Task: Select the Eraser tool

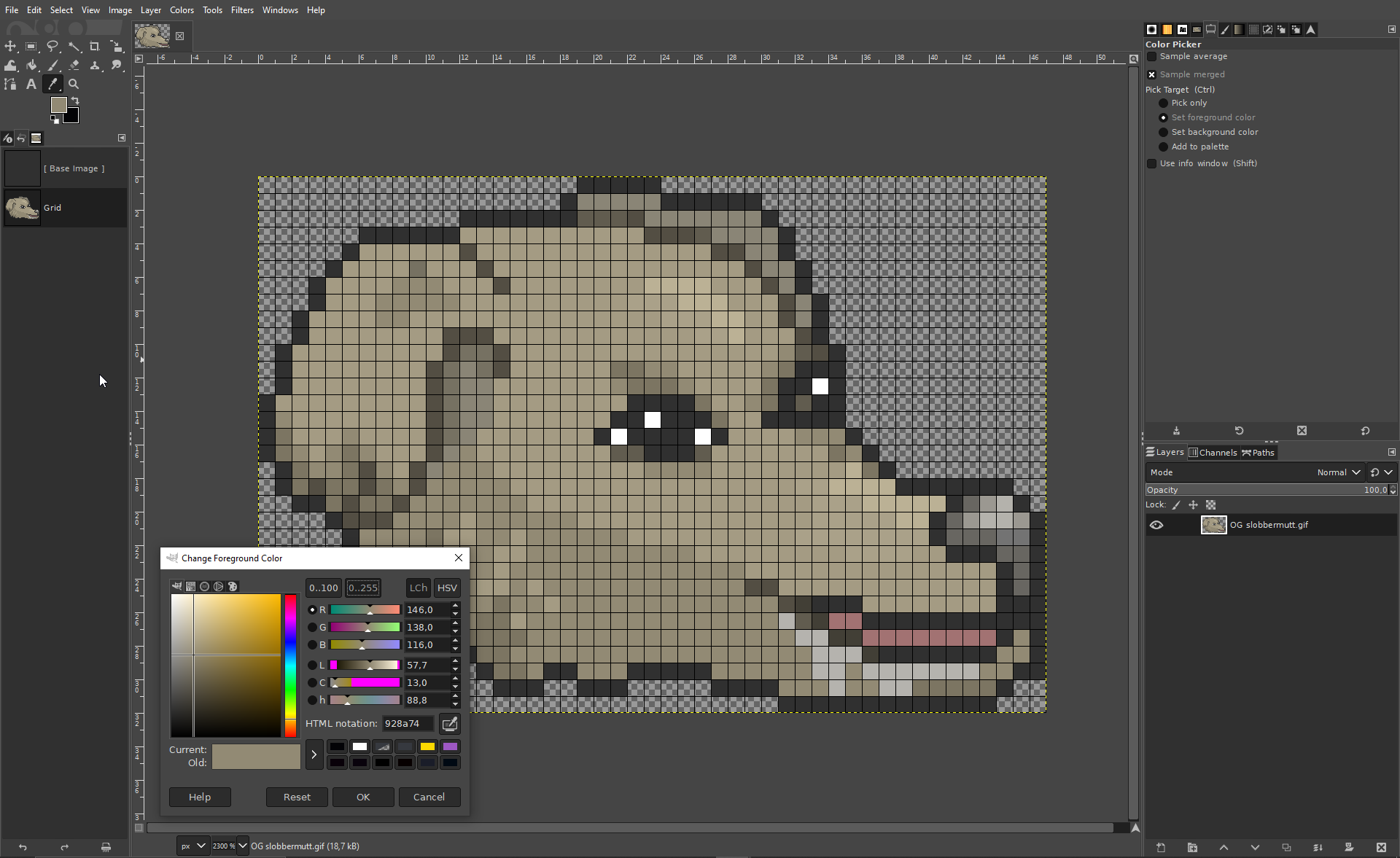Action: tap(74, 65)
